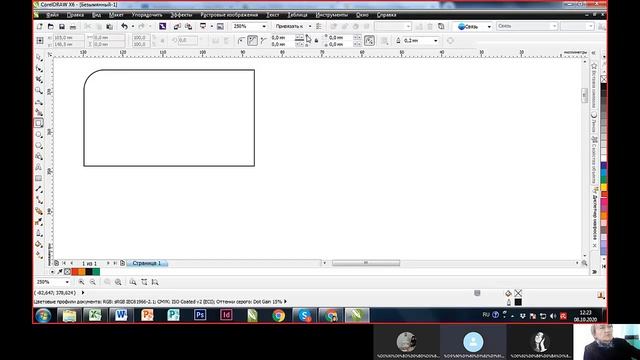Open InDesign from the taskbar

226,316
